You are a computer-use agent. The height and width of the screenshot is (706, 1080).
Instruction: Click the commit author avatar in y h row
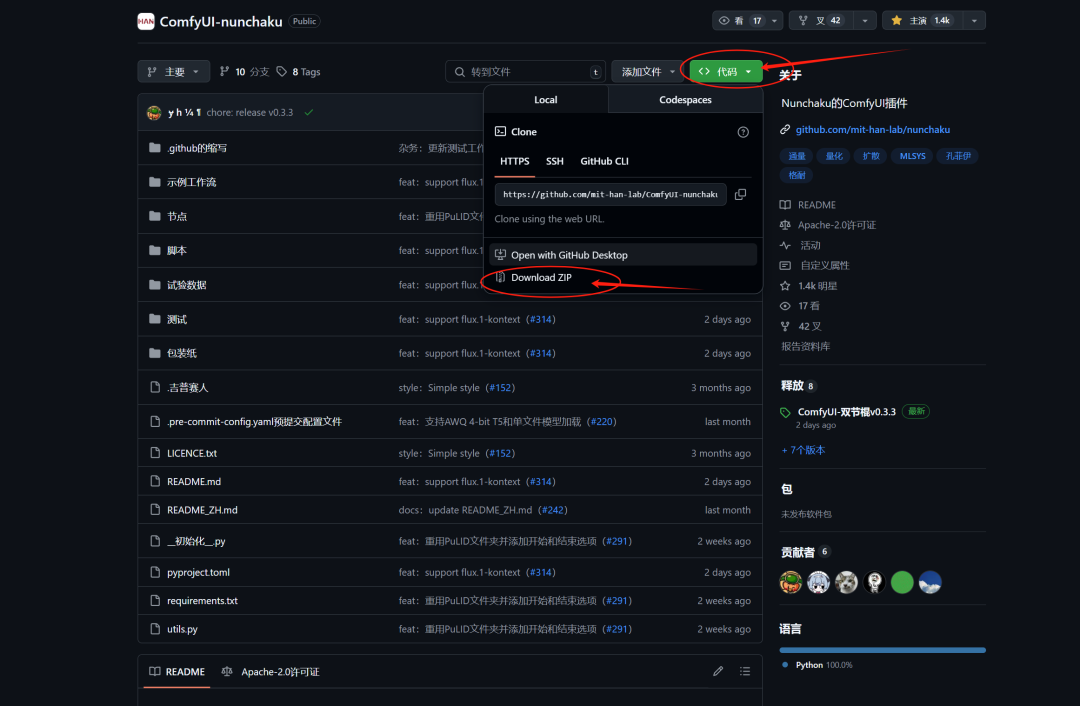coord(154,112)
